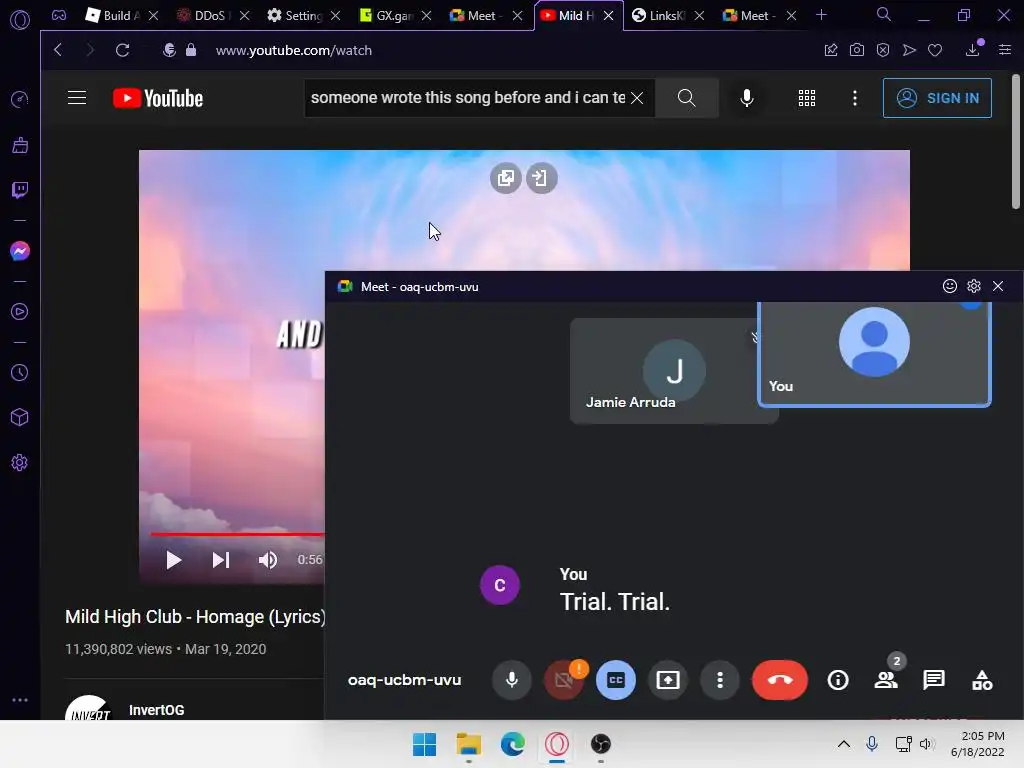The width and height of the screenshot is (1024, 768).
Task: Click the YouTube logo
Action: [x=158, y=98]
